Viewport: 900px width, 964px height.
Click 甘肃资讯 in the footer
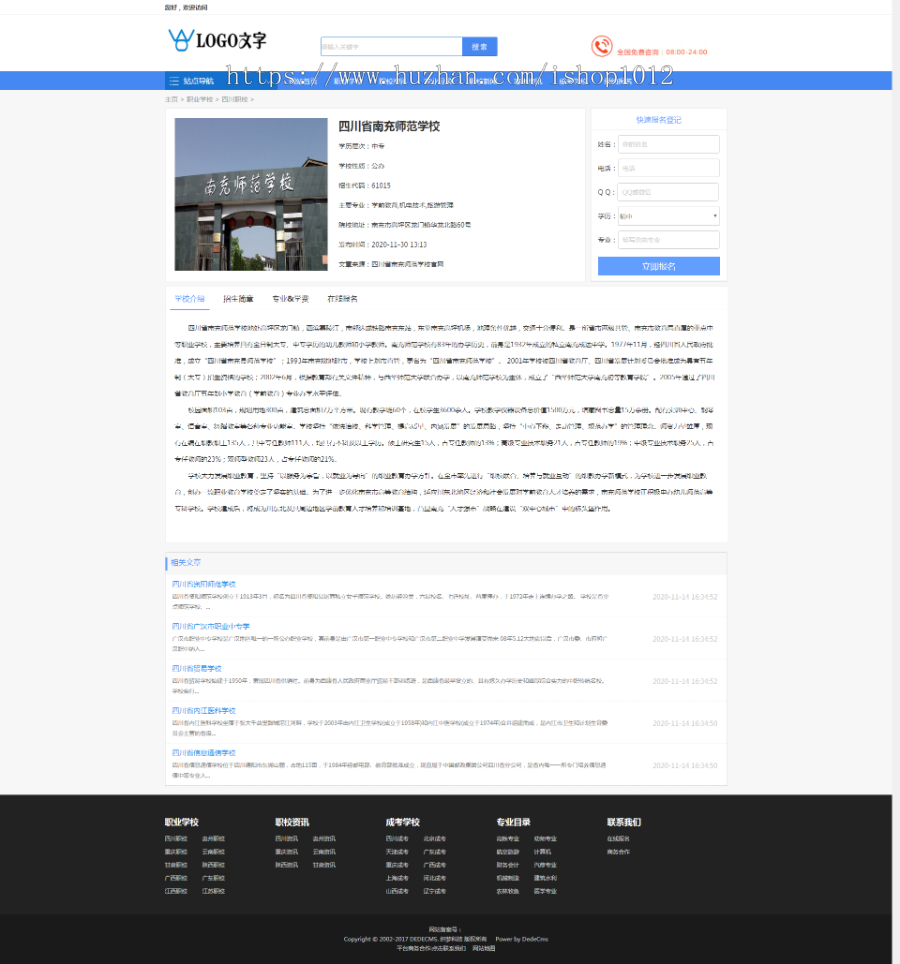(324, 865)
